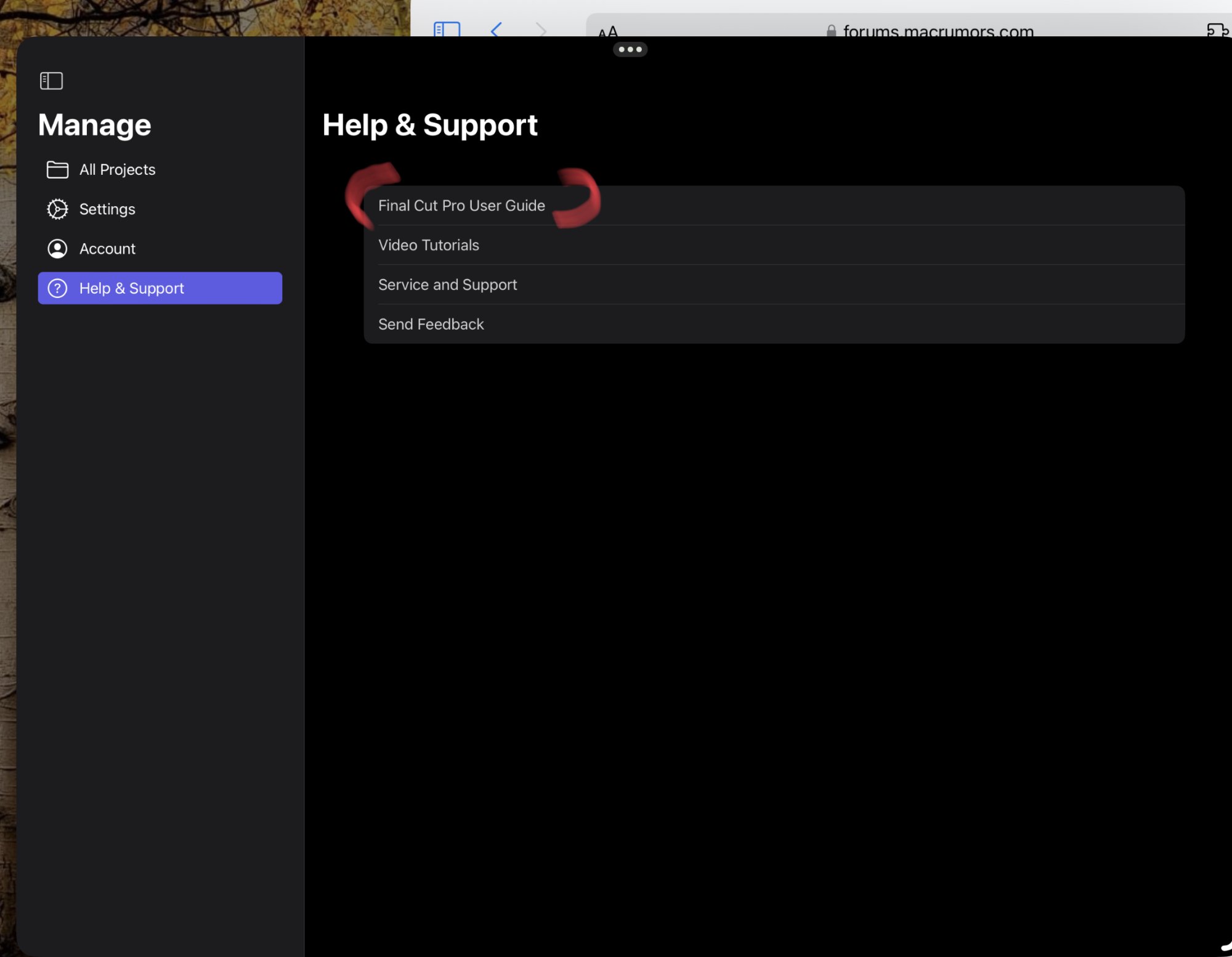This screenshot has height=957, width=1232.
Task: Open Send Feedback
Action: [x=774, y=324]
